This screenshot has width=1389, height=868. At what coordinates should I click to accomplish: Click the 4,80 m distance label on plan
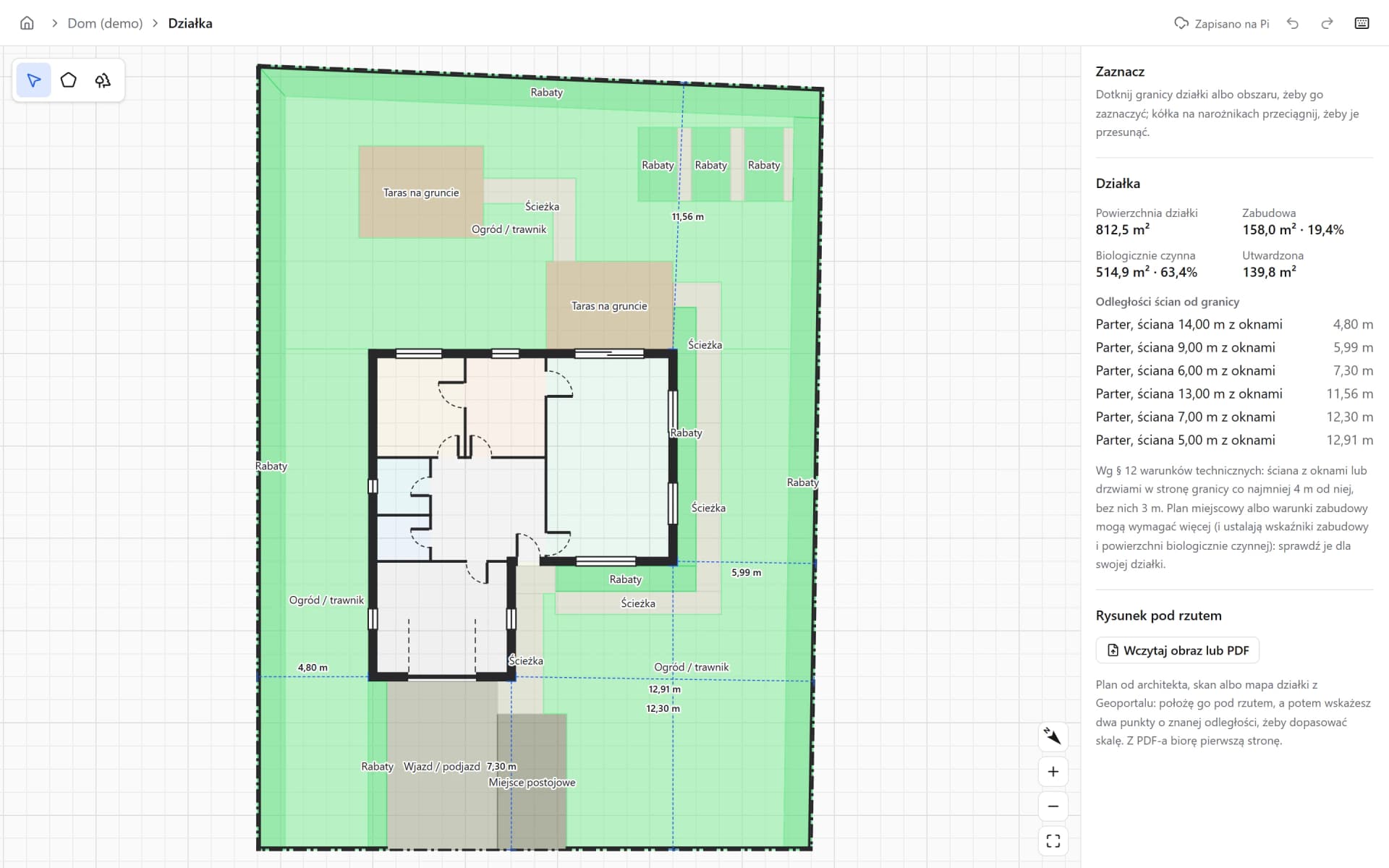click(x=313, y=668)
